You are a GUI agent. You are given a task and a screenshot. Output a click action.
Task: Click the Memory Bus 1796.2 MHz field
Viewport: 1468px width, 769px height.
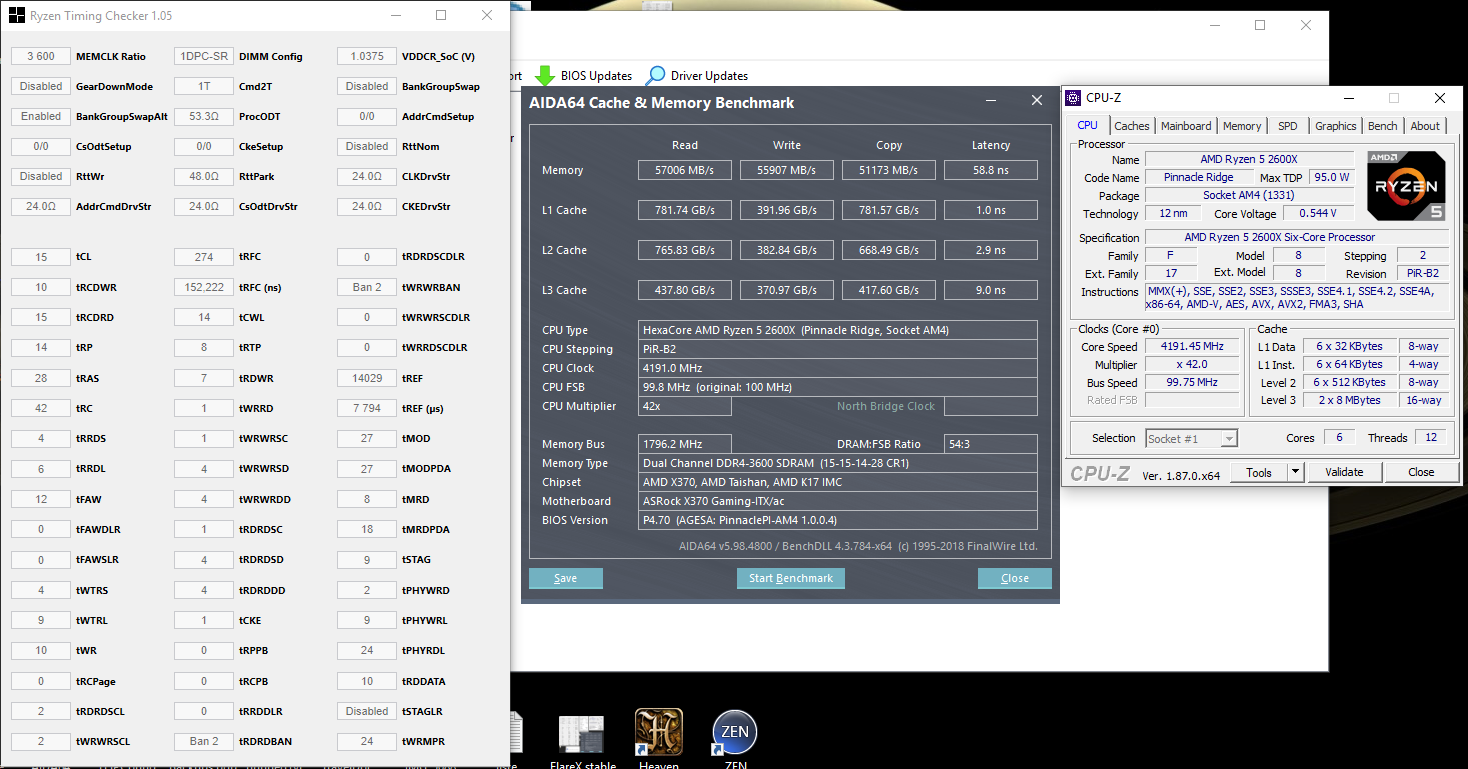685,444
